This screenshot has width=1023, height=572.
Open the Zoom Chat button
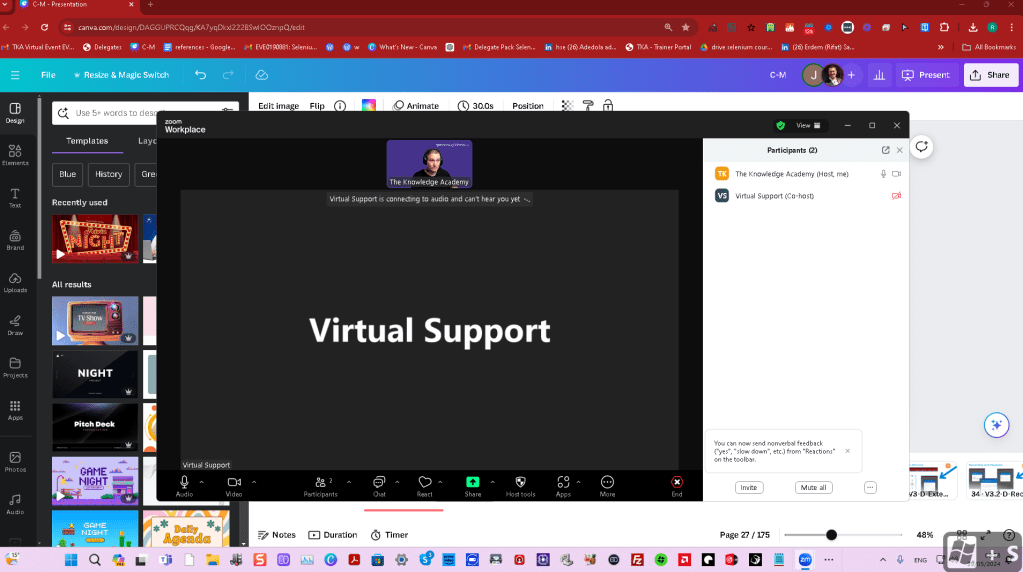379,486
